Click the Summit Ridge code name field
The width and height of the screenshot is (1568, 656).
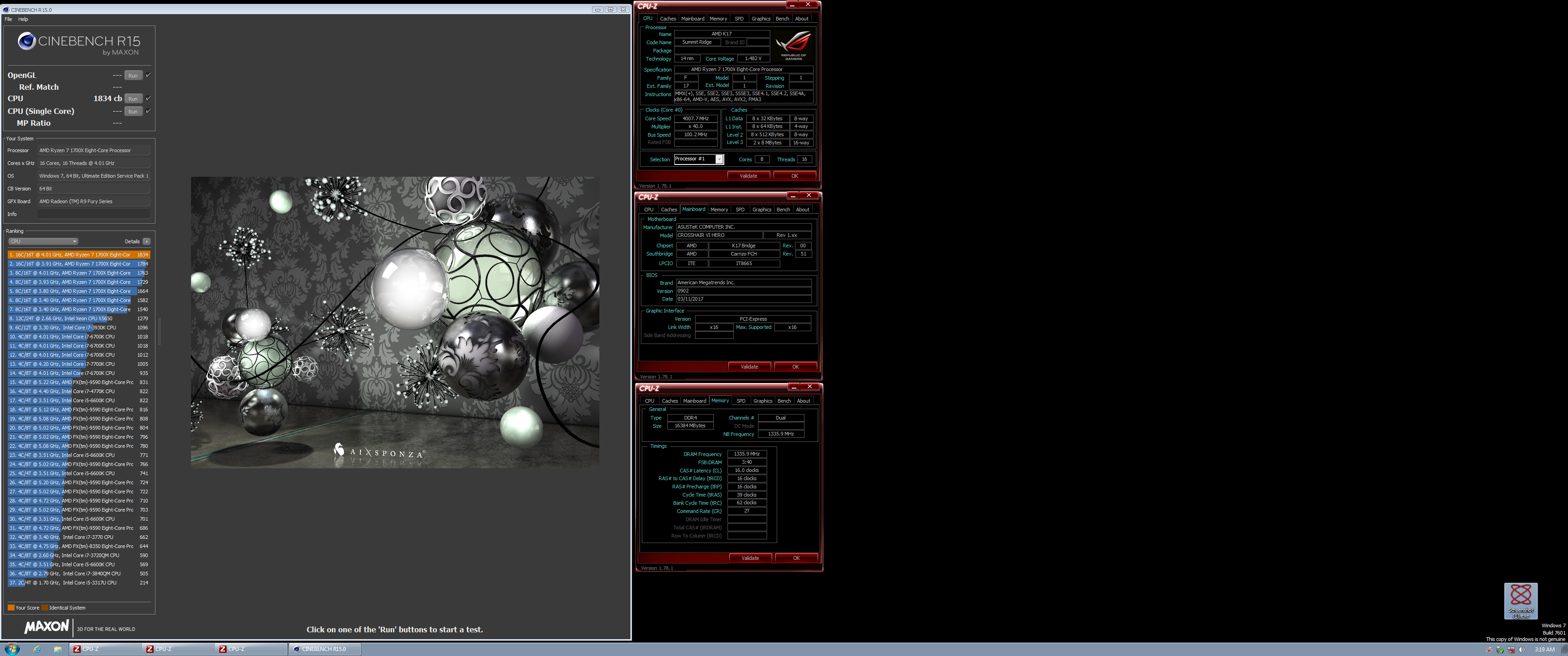tap(697, 43)
